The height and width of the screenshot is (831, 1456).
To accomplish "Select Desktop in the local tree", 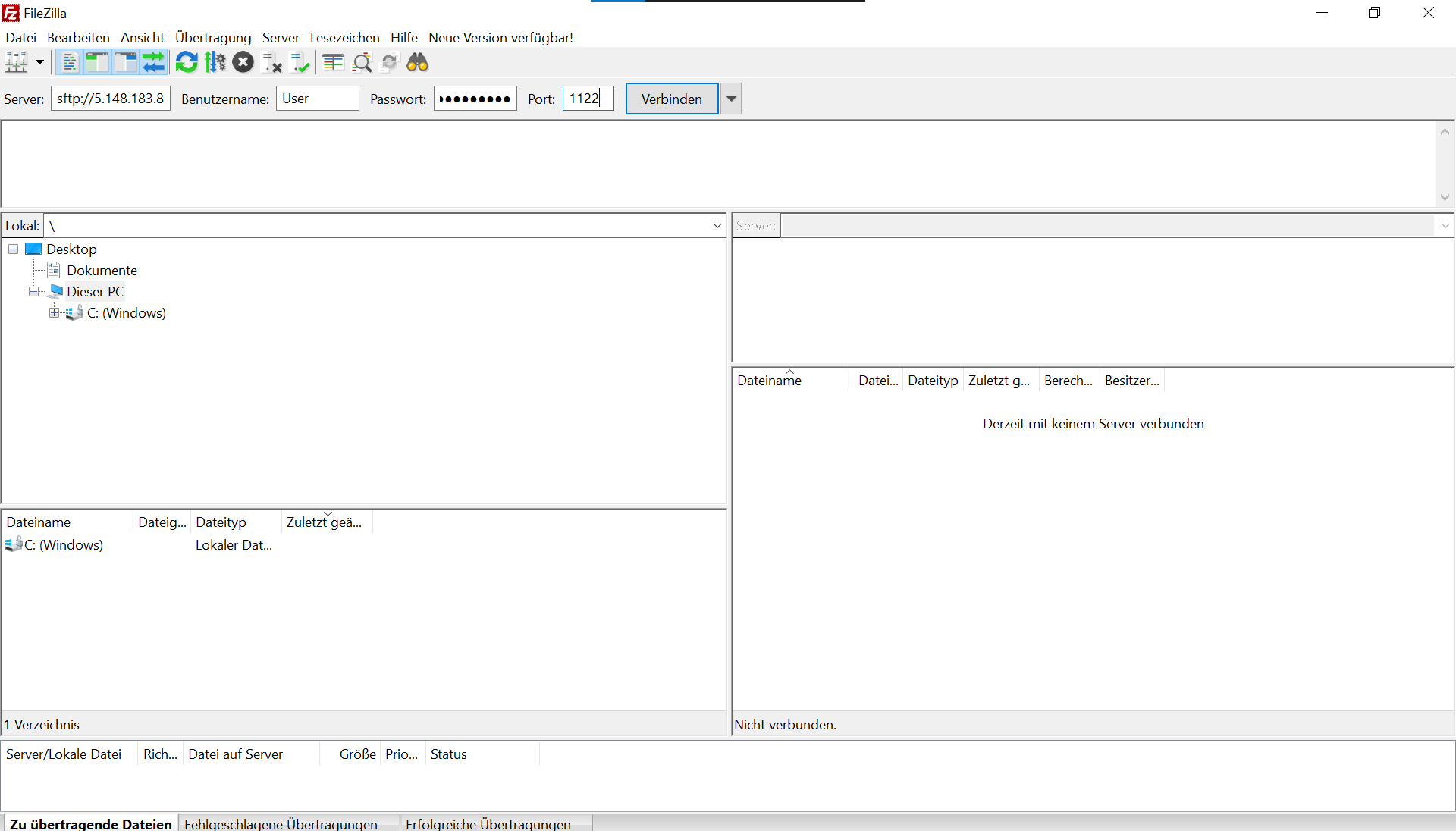I will click(x=71, y=249).
